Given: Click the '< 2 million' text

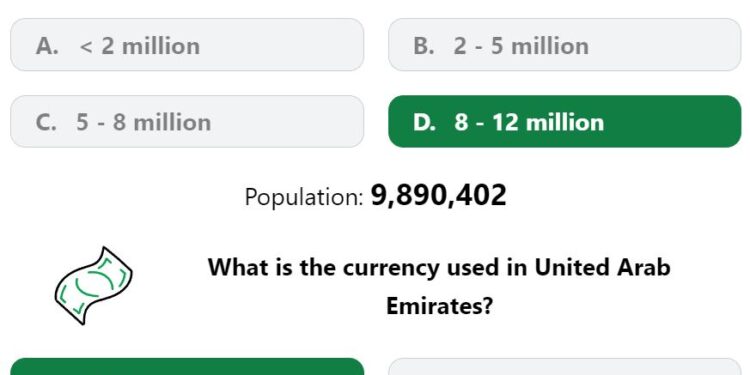Looking at the screenshot, I should point(140,46).
